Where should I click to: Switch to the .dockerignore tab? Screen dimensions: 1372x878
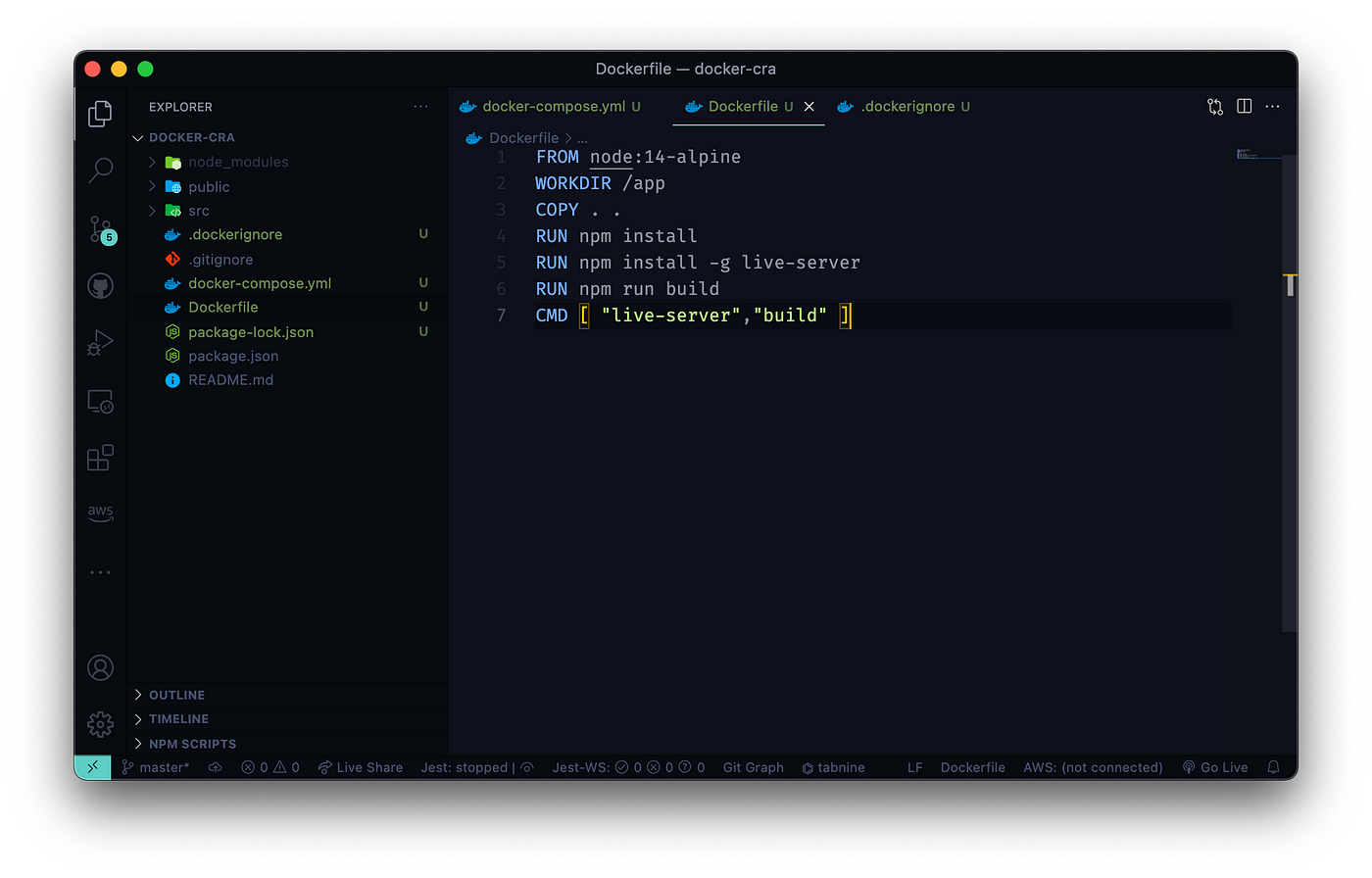[903, 107]
